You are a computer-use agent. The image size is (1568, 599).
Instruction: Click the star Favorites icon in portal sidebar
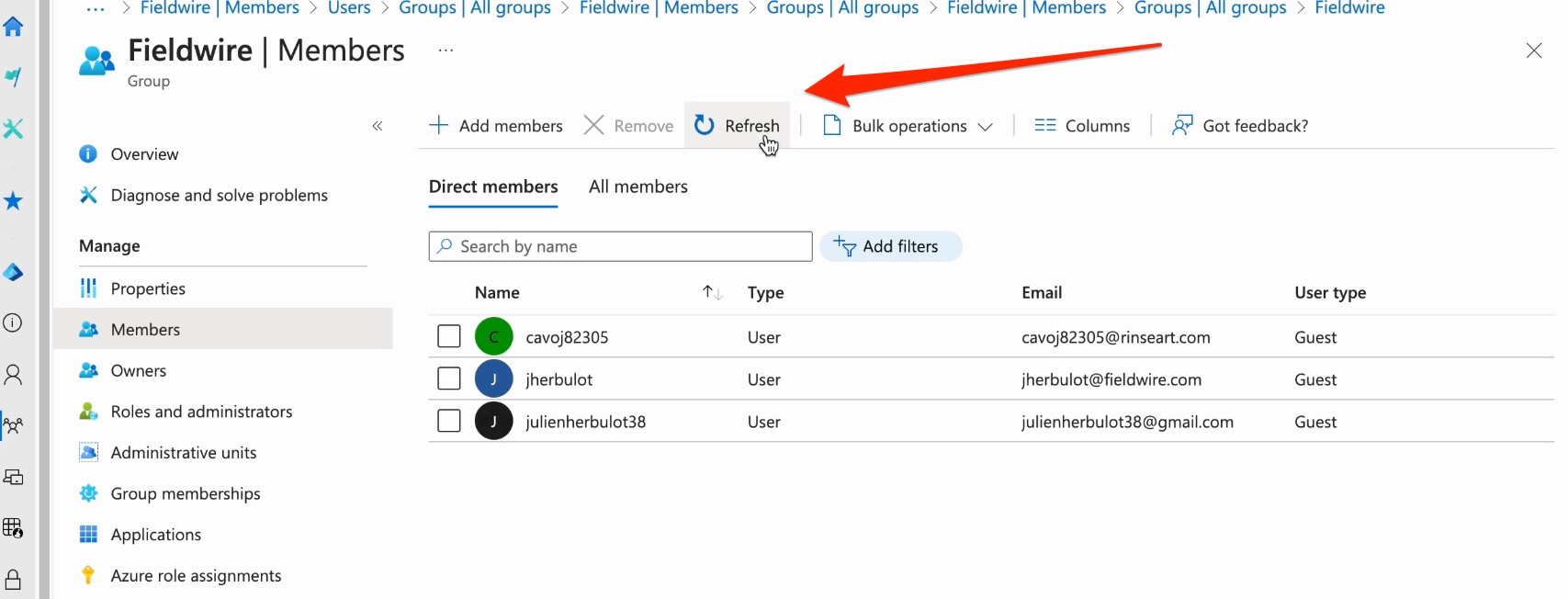coord(14,201)
